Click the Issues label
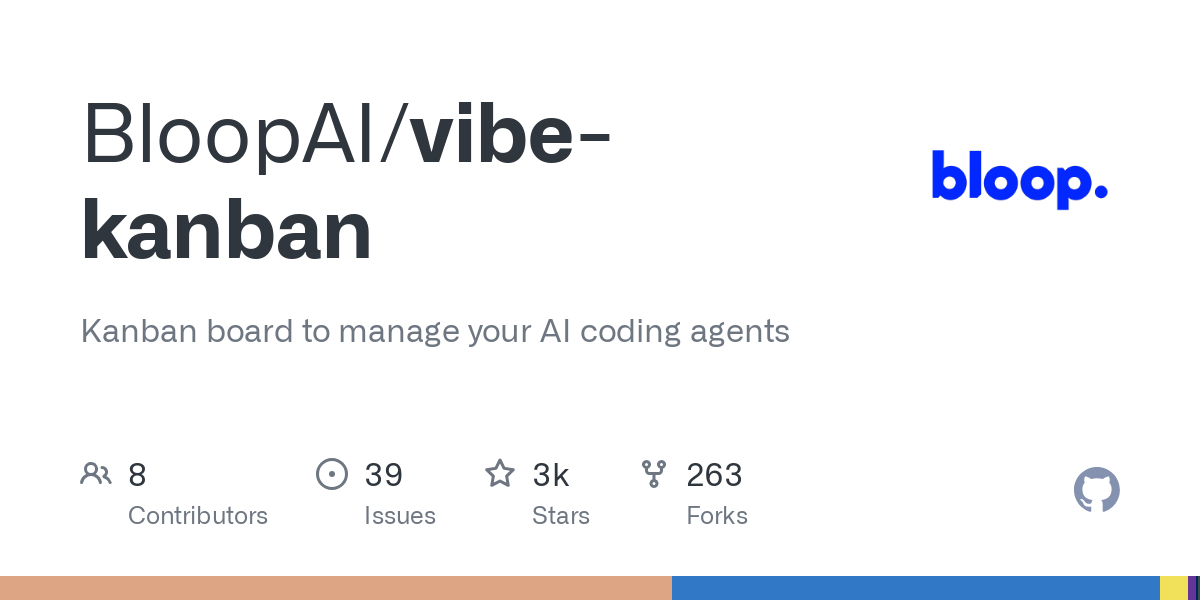This screenshot has height=600, width=1200. tap(400, 516)
